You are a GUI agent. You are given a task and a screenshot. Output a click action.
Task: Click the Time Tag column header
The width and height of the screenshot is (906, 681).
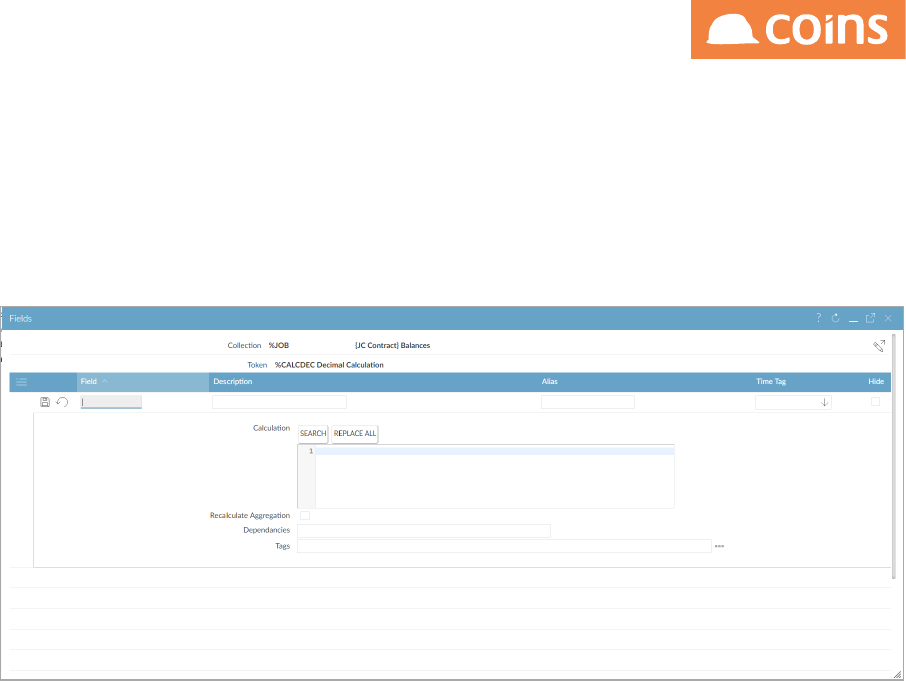[771, 382]
